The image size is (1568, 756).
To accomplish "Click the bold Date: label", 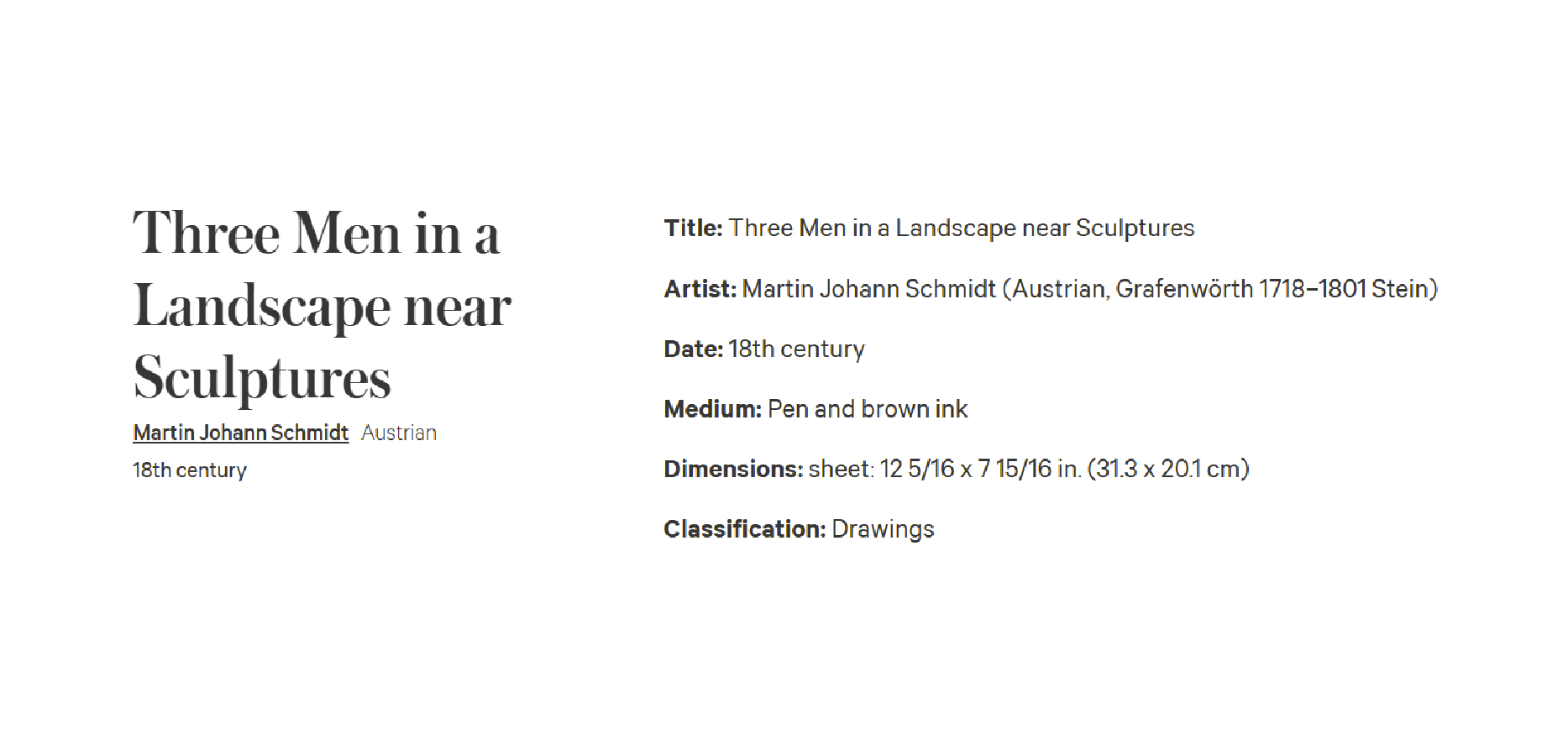I will [x=693, y=349].
